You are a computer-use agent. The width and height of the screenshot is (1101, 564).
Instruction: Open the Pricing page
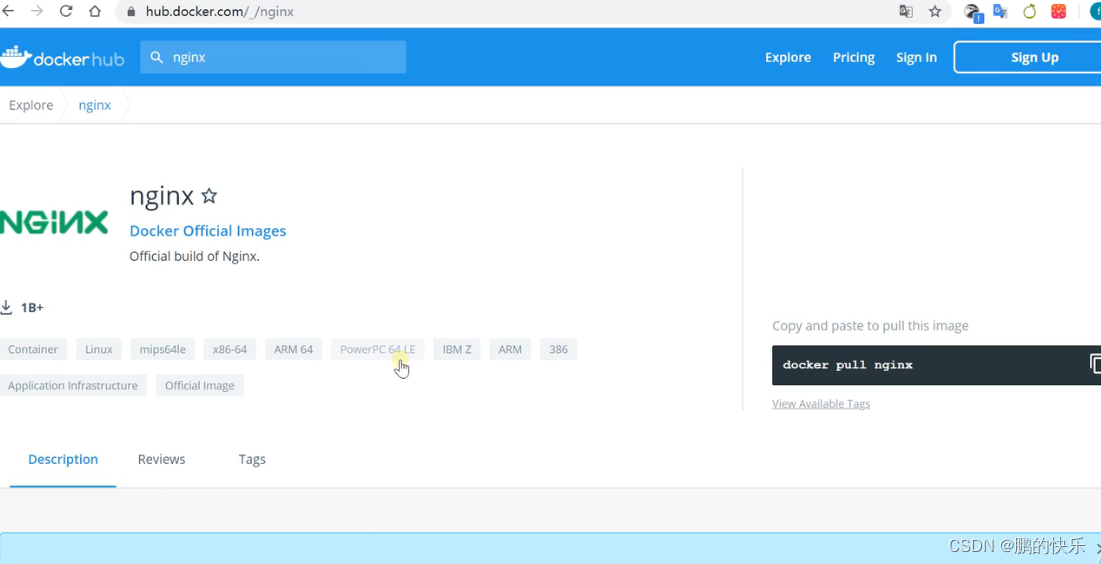[x=854, y=58]
